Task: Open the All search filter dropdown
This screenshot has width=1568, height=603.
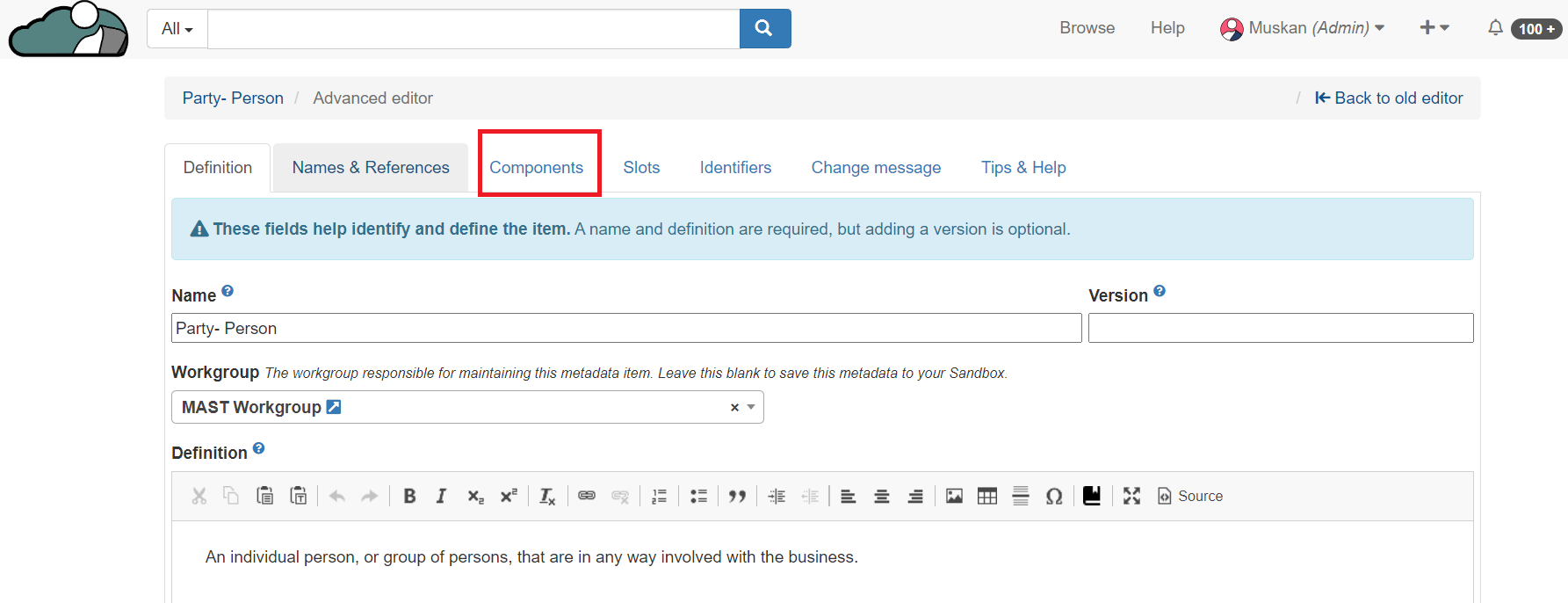Action: coord(177,29)
